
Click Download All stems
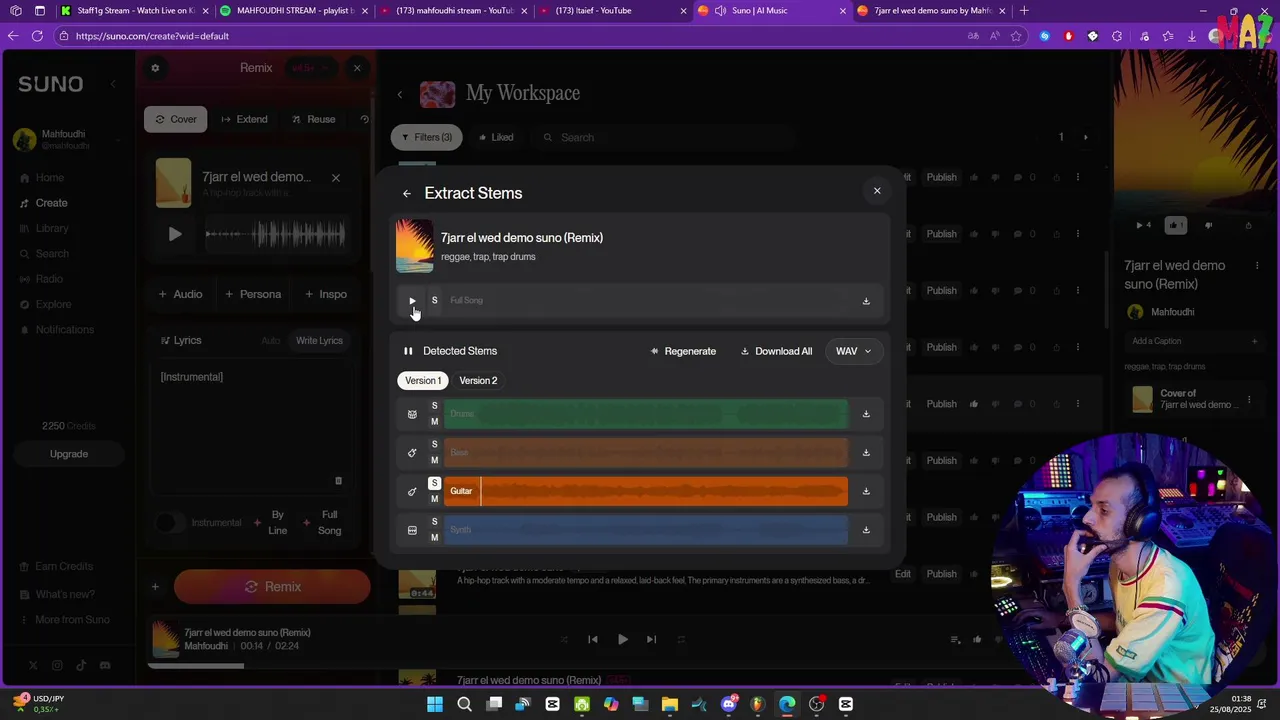pyautogui.click(x=776, y=352)
